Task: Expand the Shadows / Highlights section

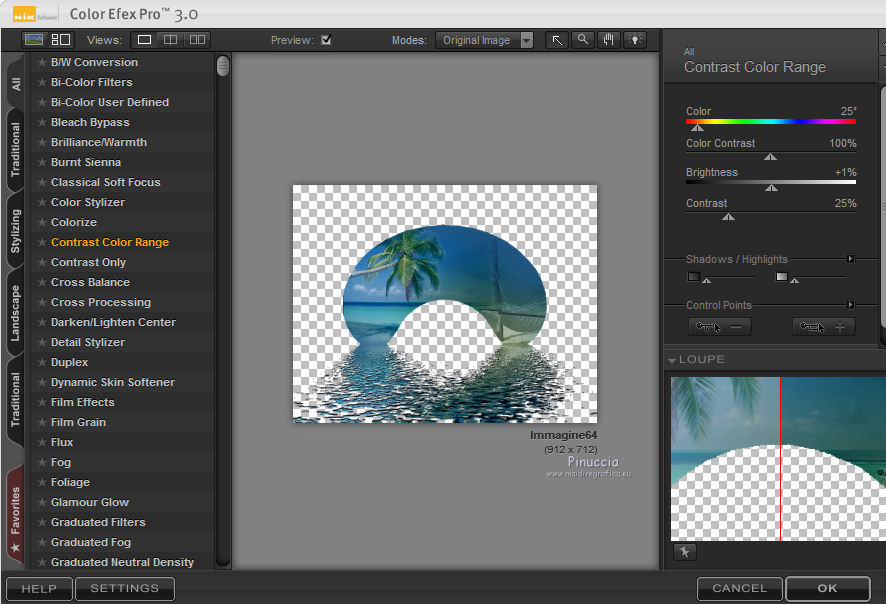Action: 851,259
